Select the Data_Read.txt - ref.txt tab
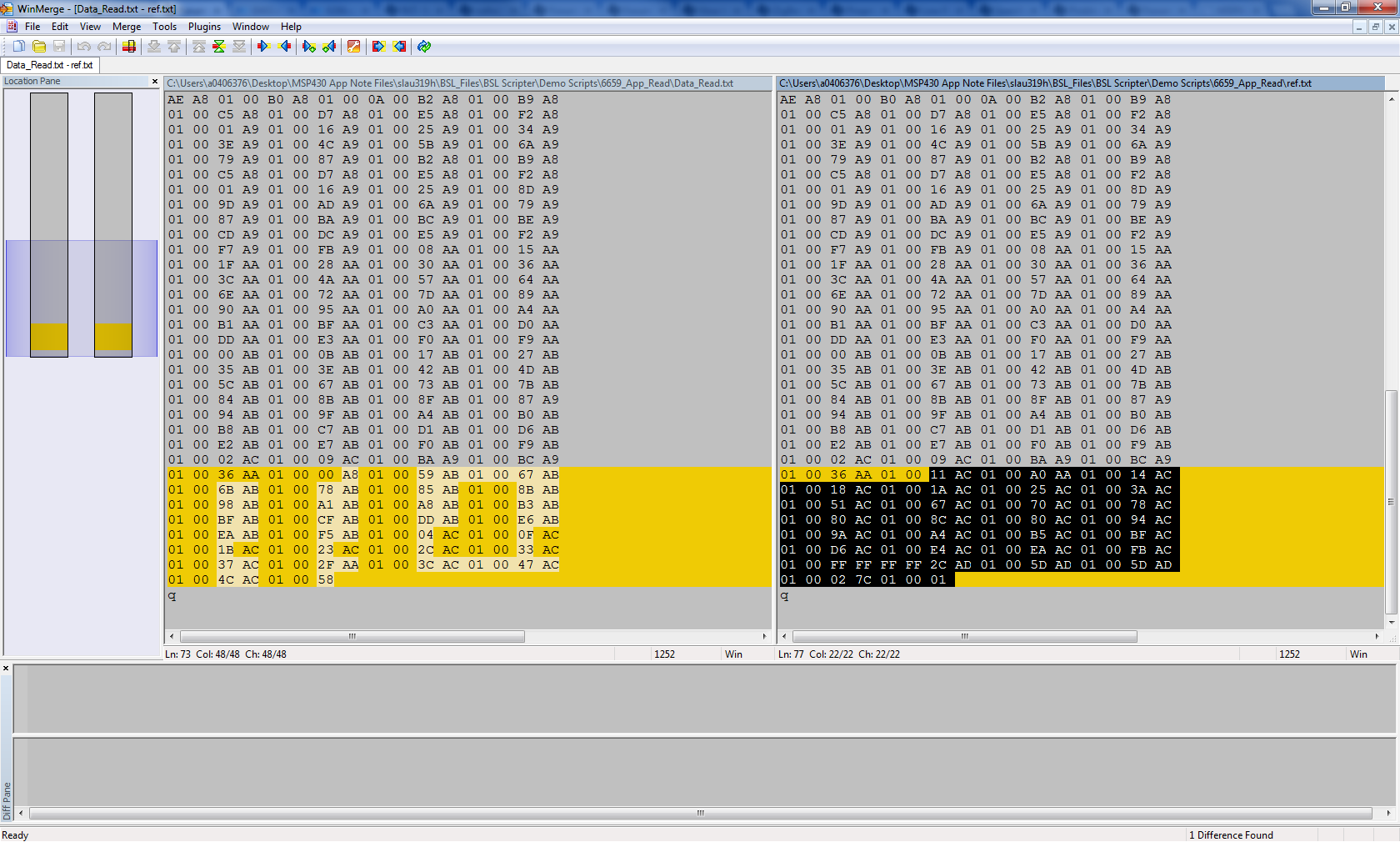This screenshot has height=842, width=1400. (50, 64)
